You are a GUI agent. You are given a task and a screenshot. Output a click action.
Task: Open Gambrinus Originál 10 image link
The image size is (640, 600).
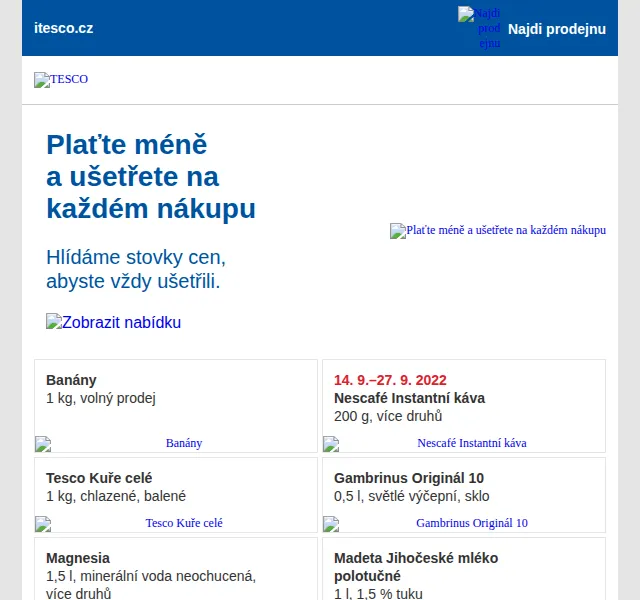(x=464, y=523)
